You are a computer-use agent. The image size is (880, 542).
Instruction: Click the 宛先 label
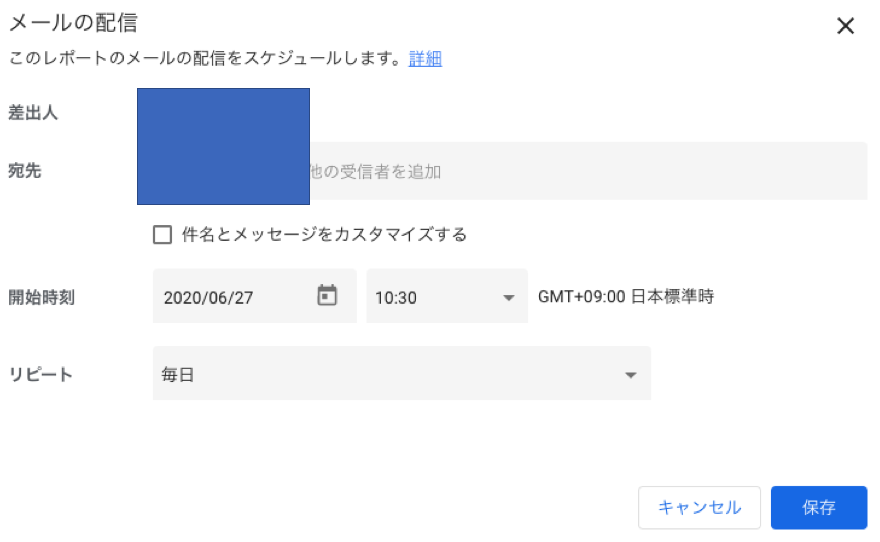click(x=25, y=171)
